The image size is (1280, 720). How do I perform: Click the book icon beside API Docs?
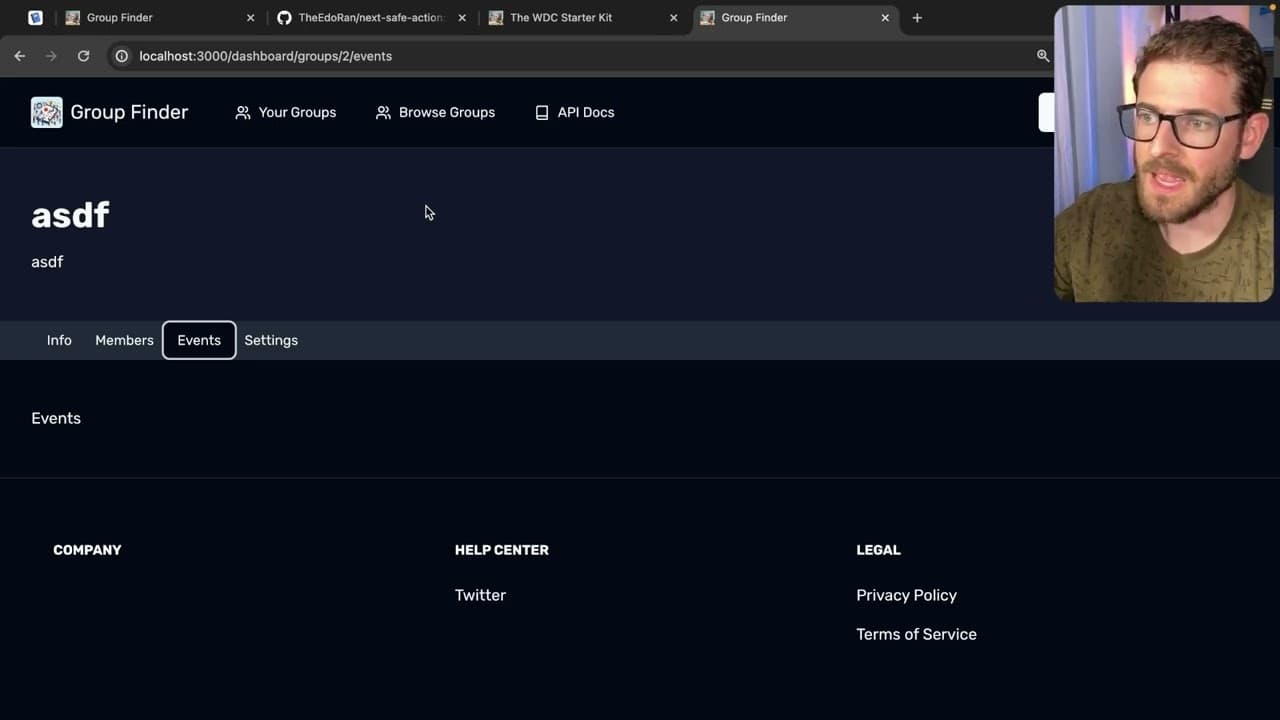[542, 113]
